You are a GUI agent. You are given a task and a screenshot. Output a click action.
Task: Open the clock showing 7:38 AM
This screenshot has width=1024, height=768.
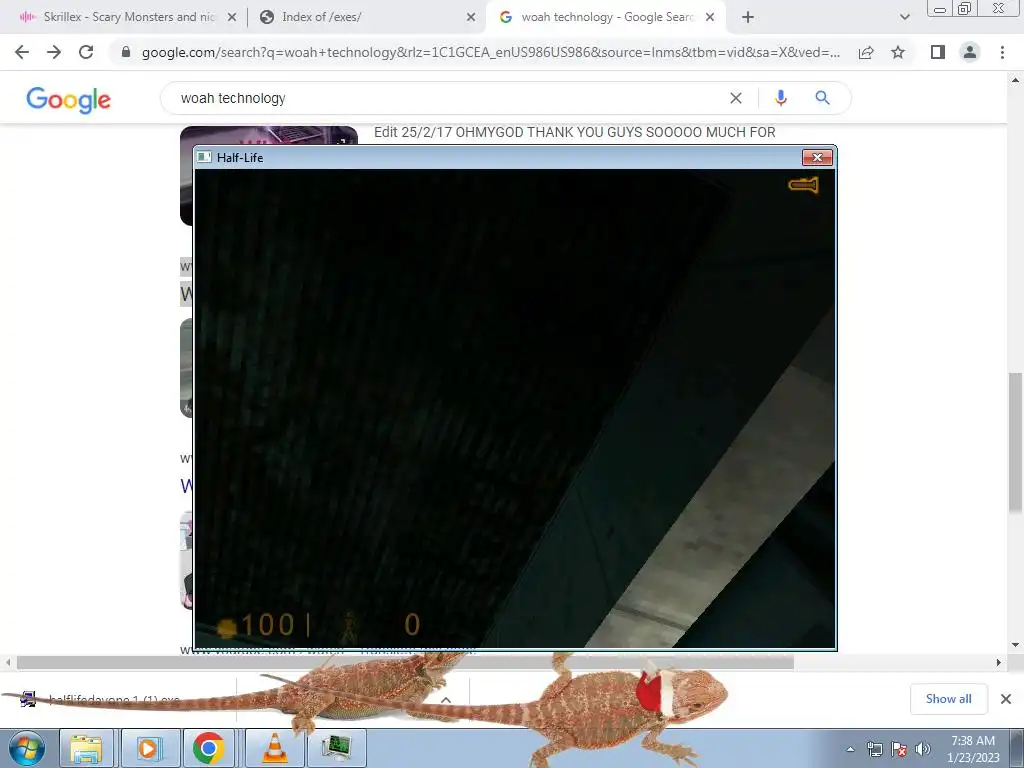click(973, 748)
